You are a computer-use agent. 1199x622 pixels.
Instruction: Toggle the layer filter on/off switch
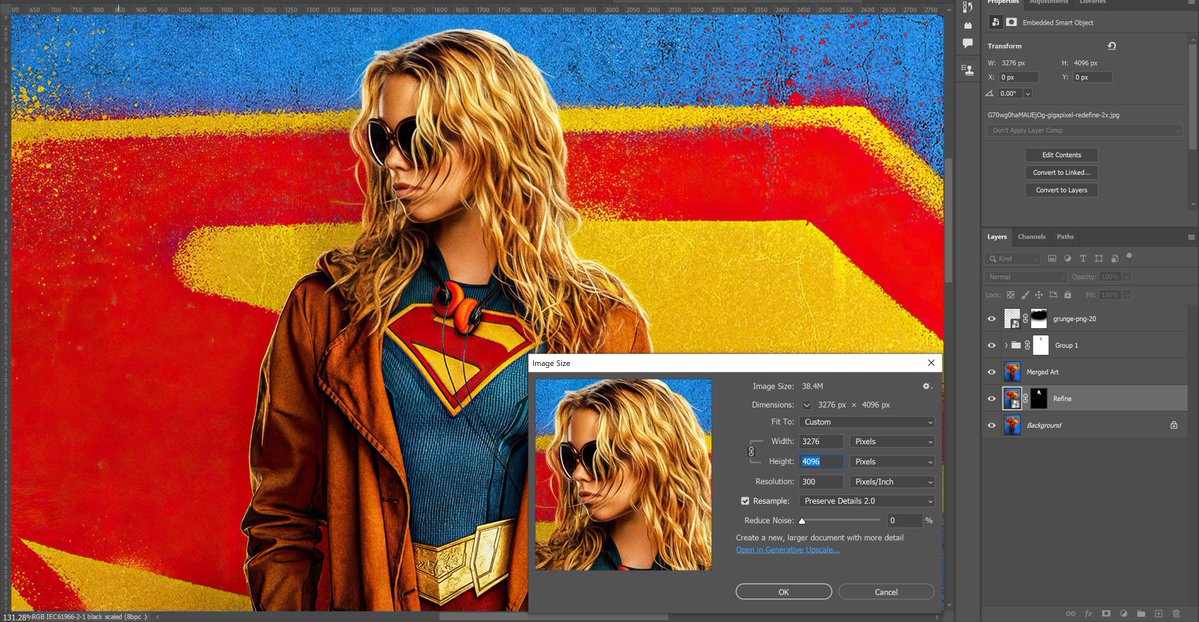pos(1129,256)
